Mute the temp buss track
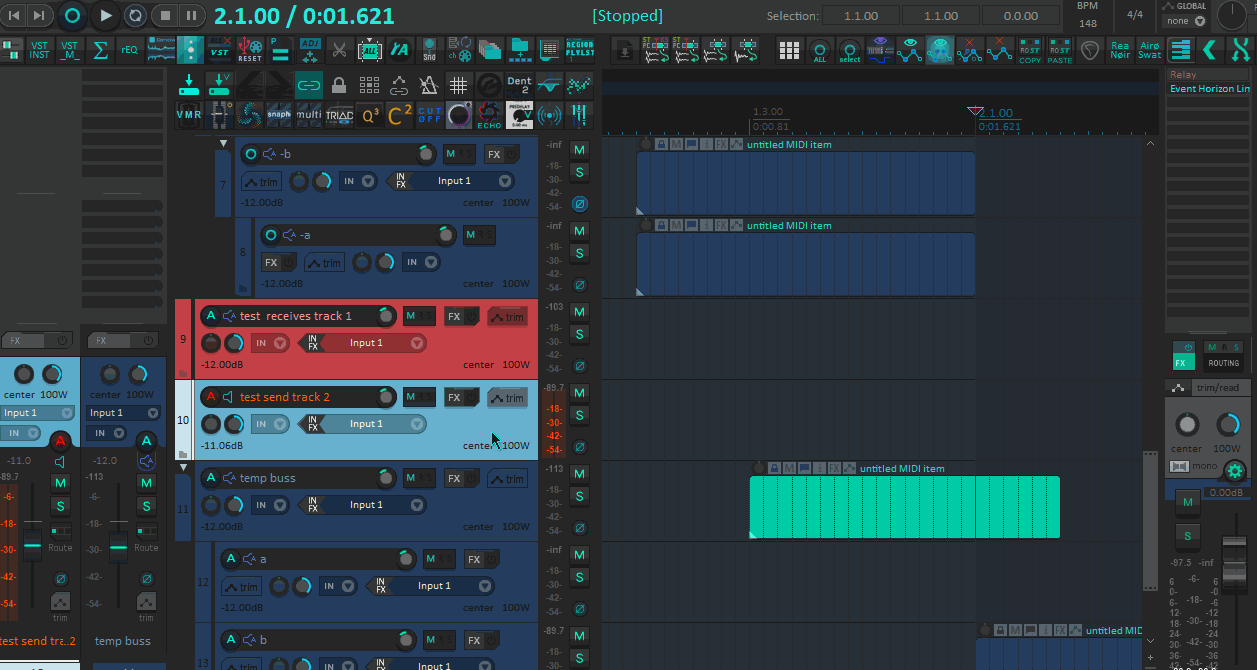1257x670 pixels. pos(579,473)
